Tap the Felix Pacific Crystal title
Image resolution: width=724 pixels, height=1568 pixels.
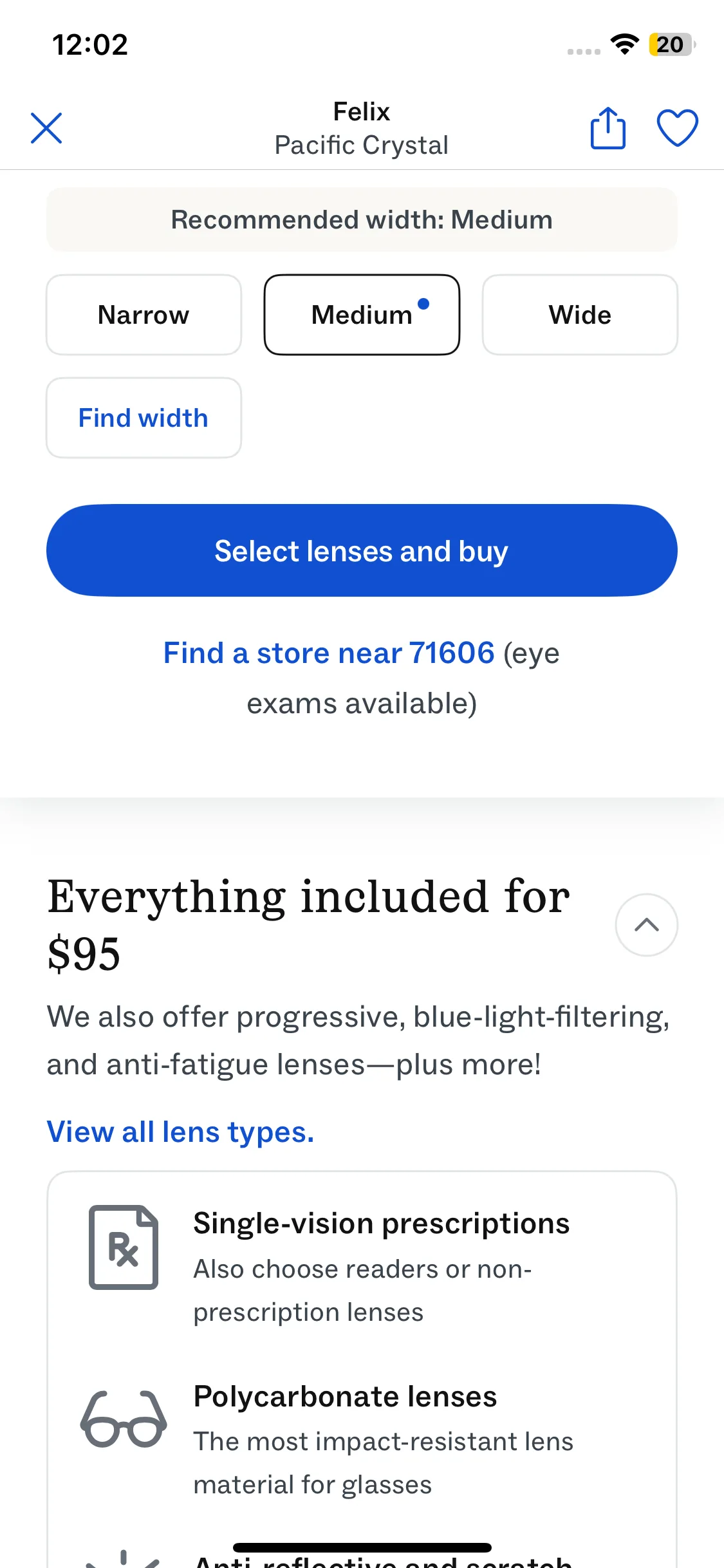(x=362, y=128)
